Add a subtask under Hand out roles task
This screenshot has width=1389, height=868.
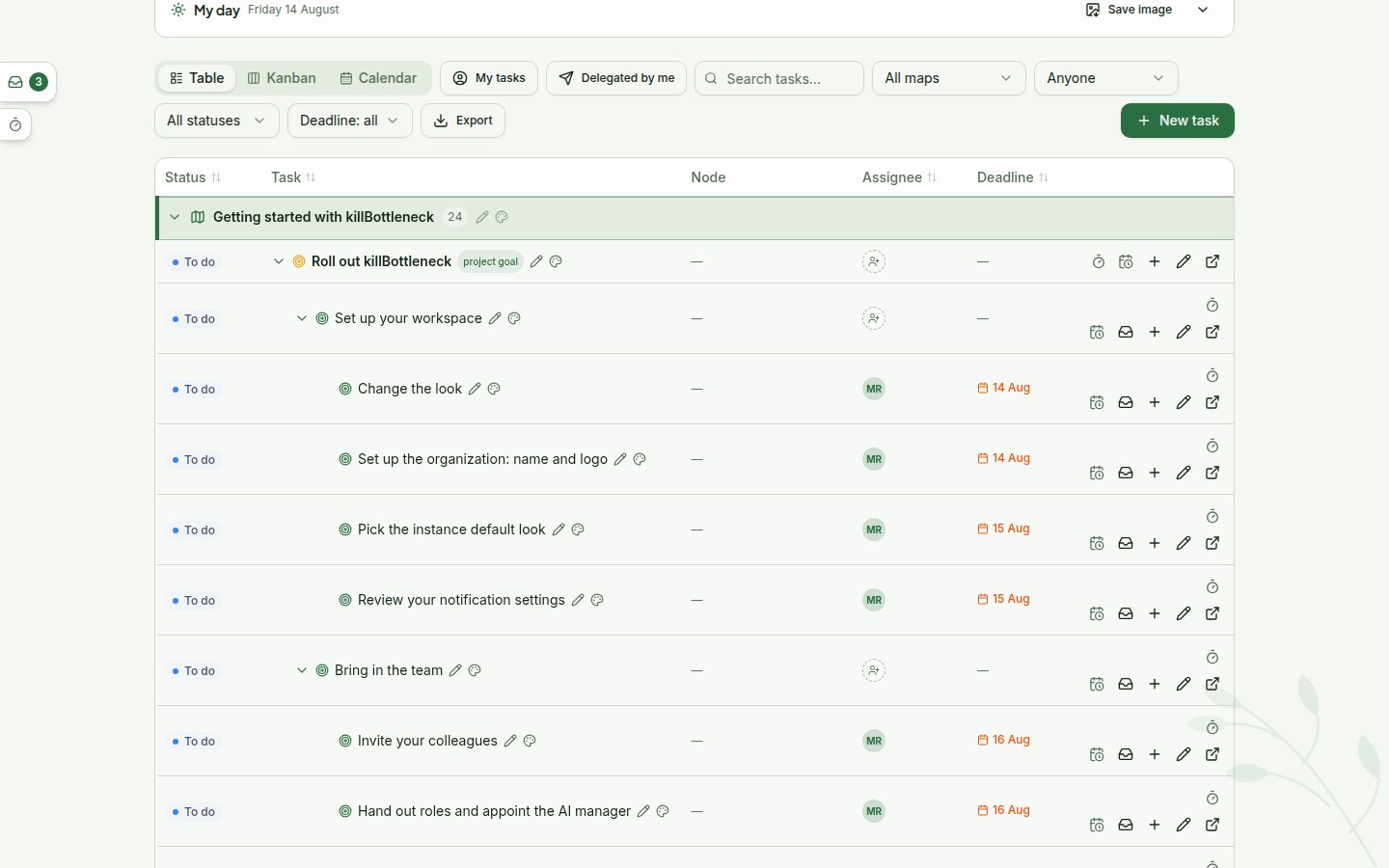tap(1155, 825)
